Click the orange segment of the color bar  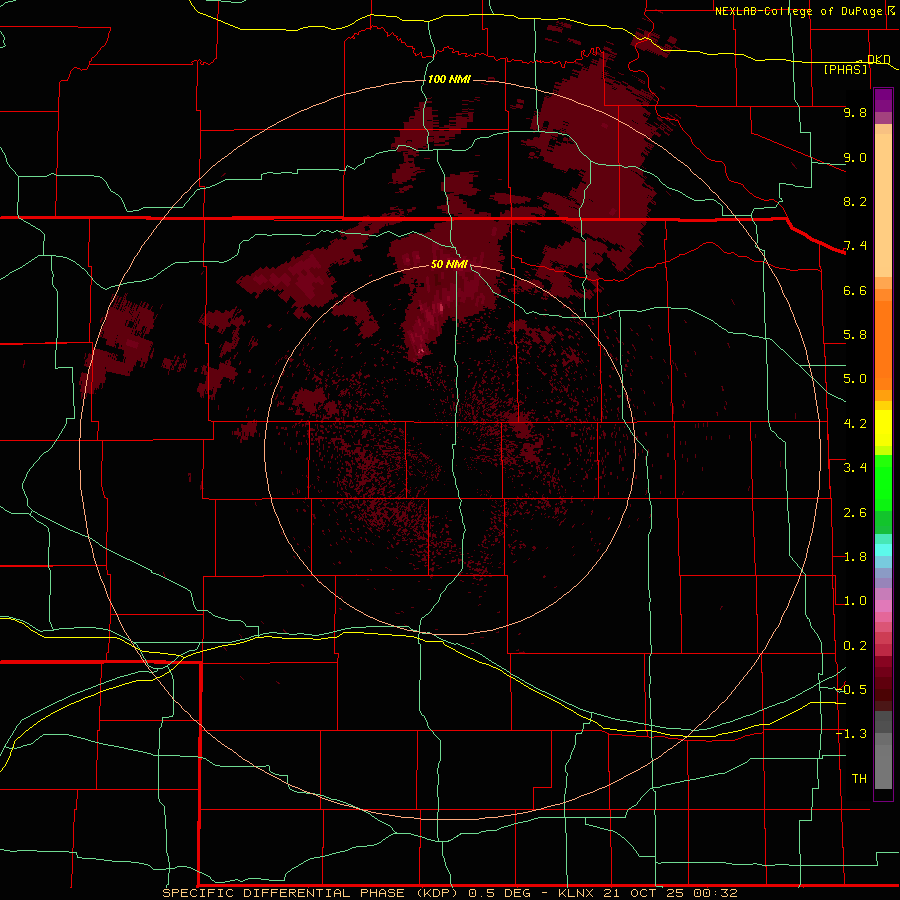[883, 344]
